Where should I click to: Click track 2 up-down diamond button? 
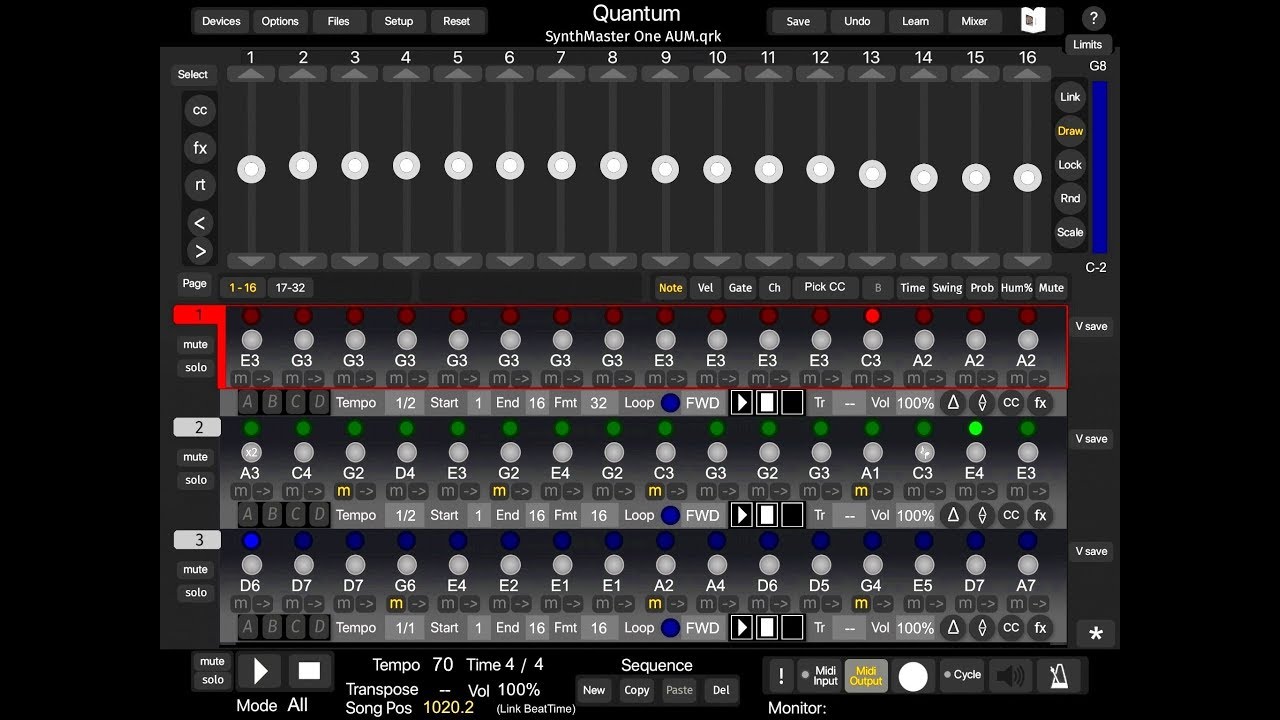coord(982,515)
